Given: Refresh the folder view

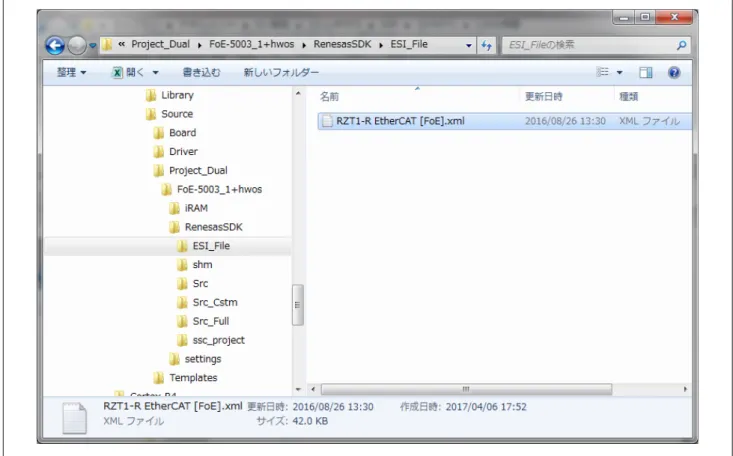Looking at the screenshot, I should point(487,45).
